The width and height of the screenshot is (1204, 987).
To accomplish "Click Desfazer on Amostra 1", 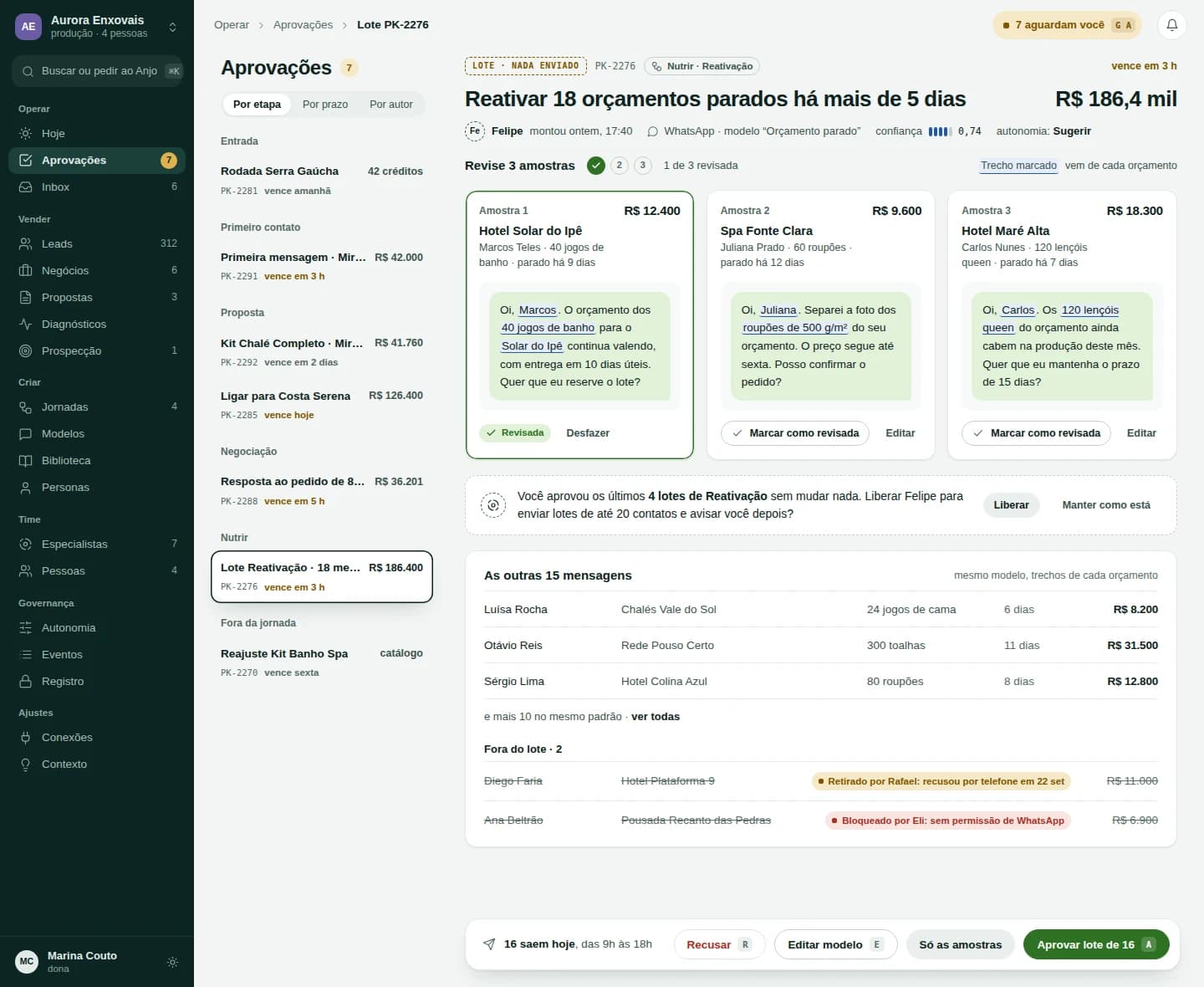I will point(588,433).
